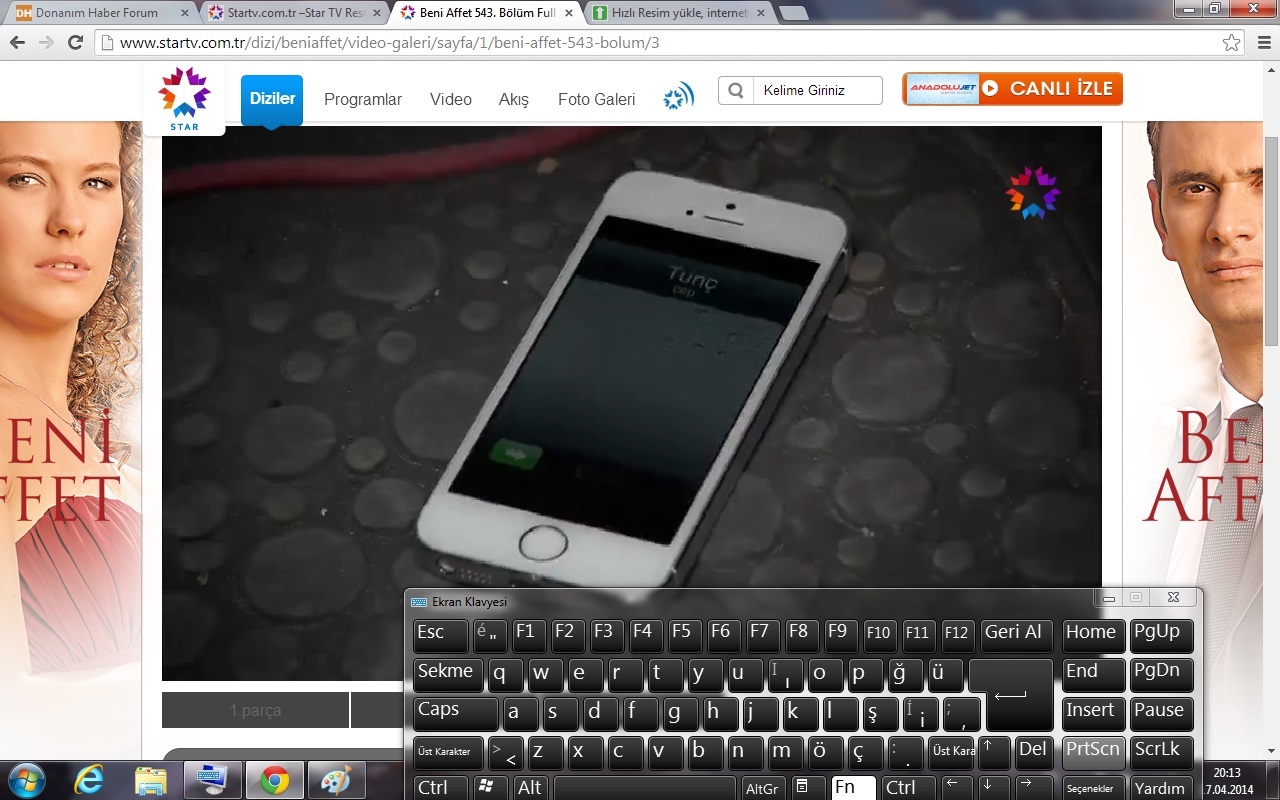Click the PgUp key
The height and width of the screenshot is (800, 1280).
coord(1161,636)
